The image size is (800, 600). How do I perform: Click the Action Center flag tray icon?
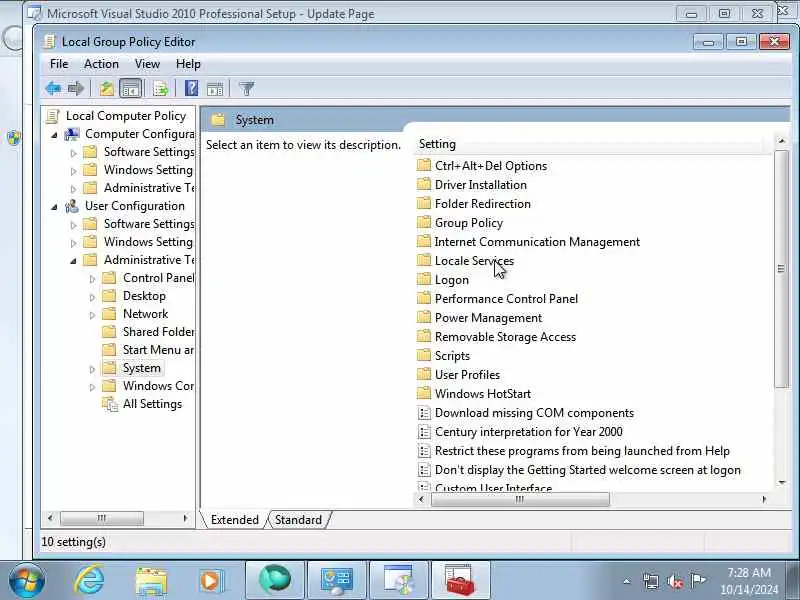click(x=698, y=580)
